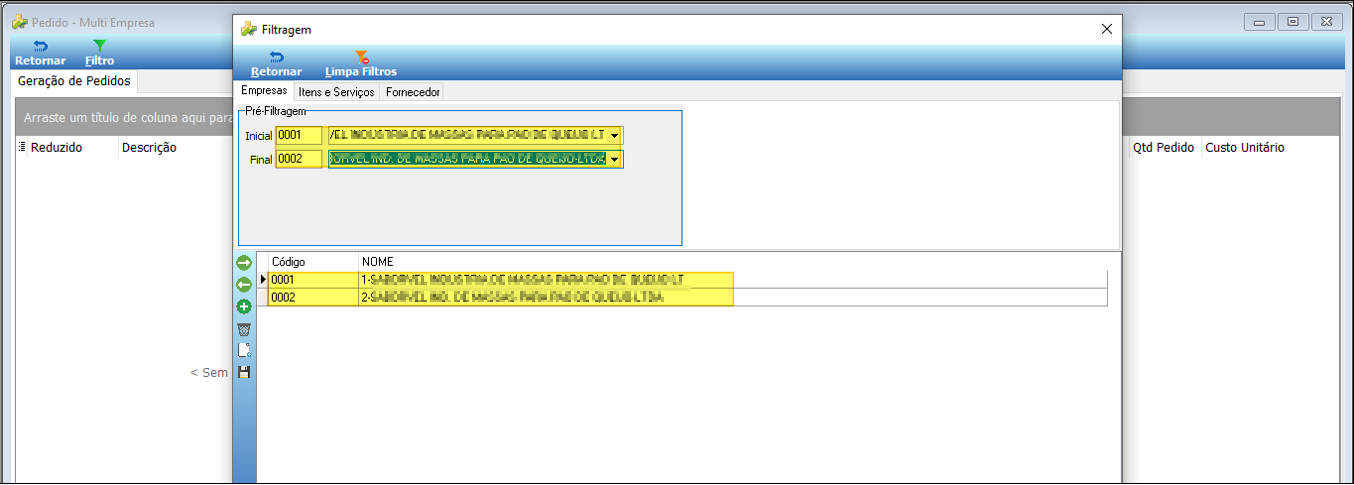This screenshot has width=1354, height=485.
Task: Minimize the Pedido - Multi Empresa window
Action: [1258, 21]
